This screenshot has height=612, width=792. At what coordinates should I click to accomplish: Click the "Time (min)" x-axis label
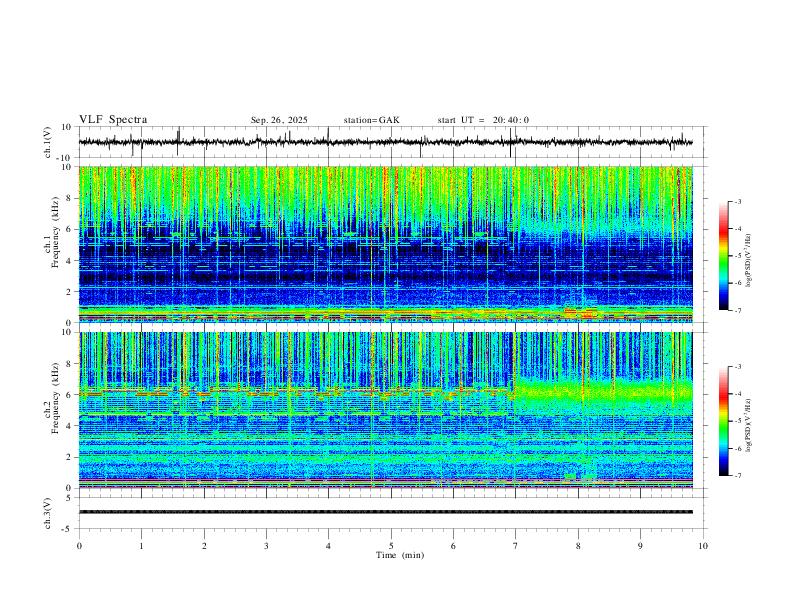[400, 555]
